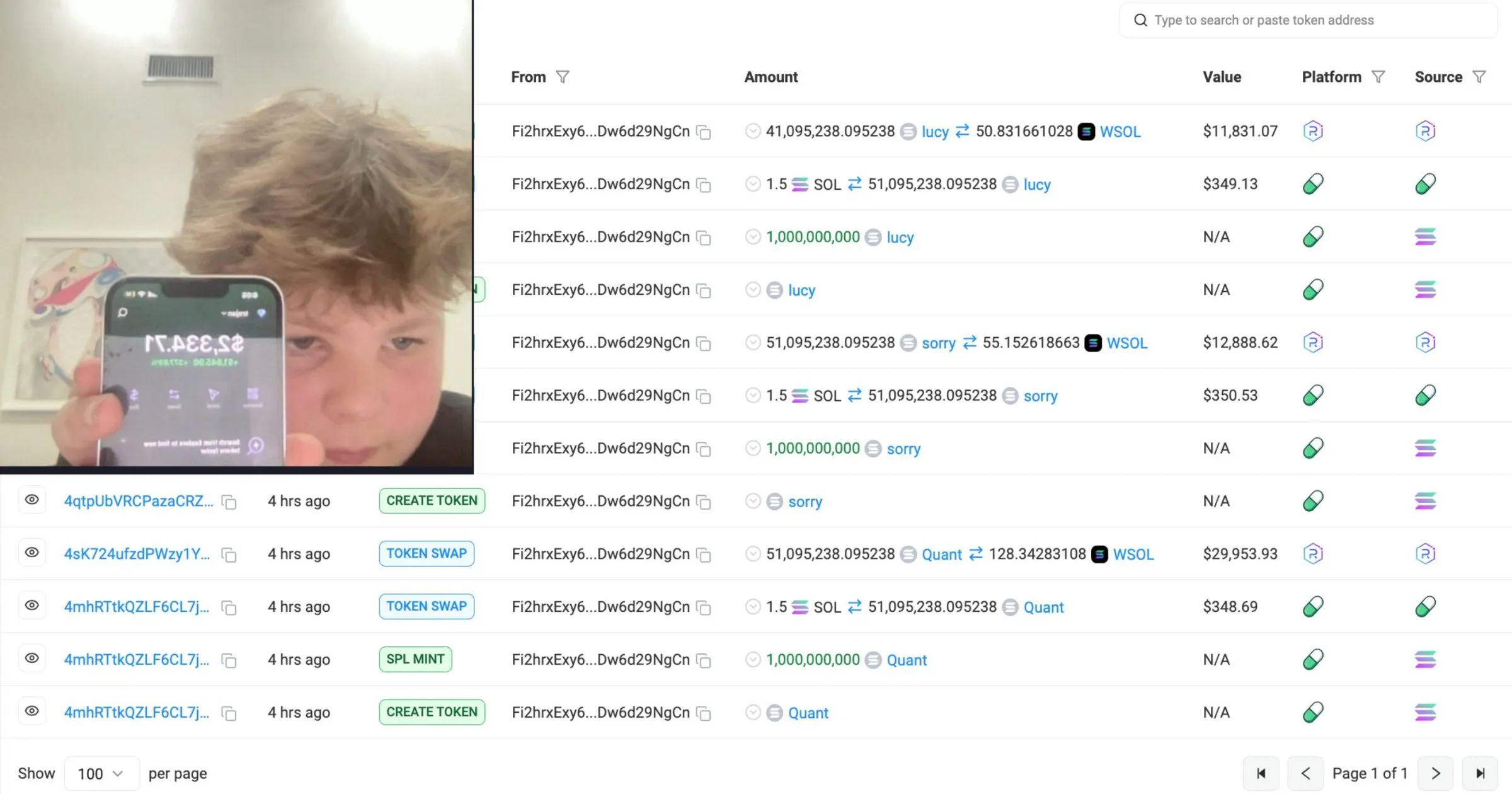Click the green pill icon next to SOL sorry swap
This screenshot has width=1512, height=794.
pos(1312,395)
